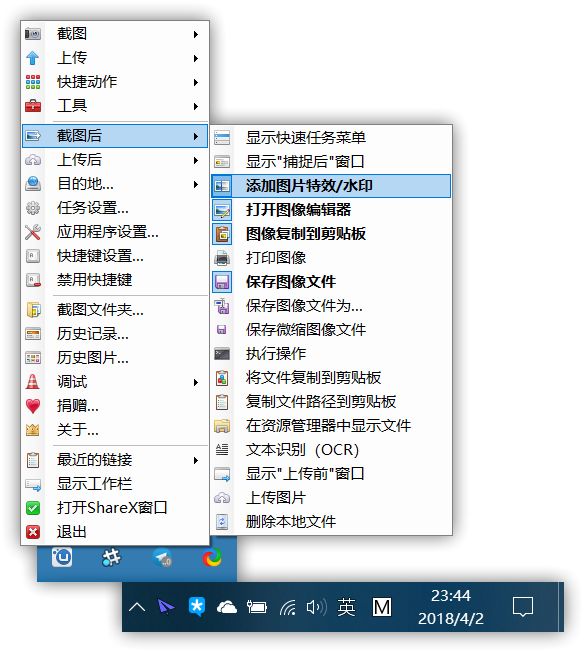Open the Wi-Fi network tray icon

(x=287, y=608)
